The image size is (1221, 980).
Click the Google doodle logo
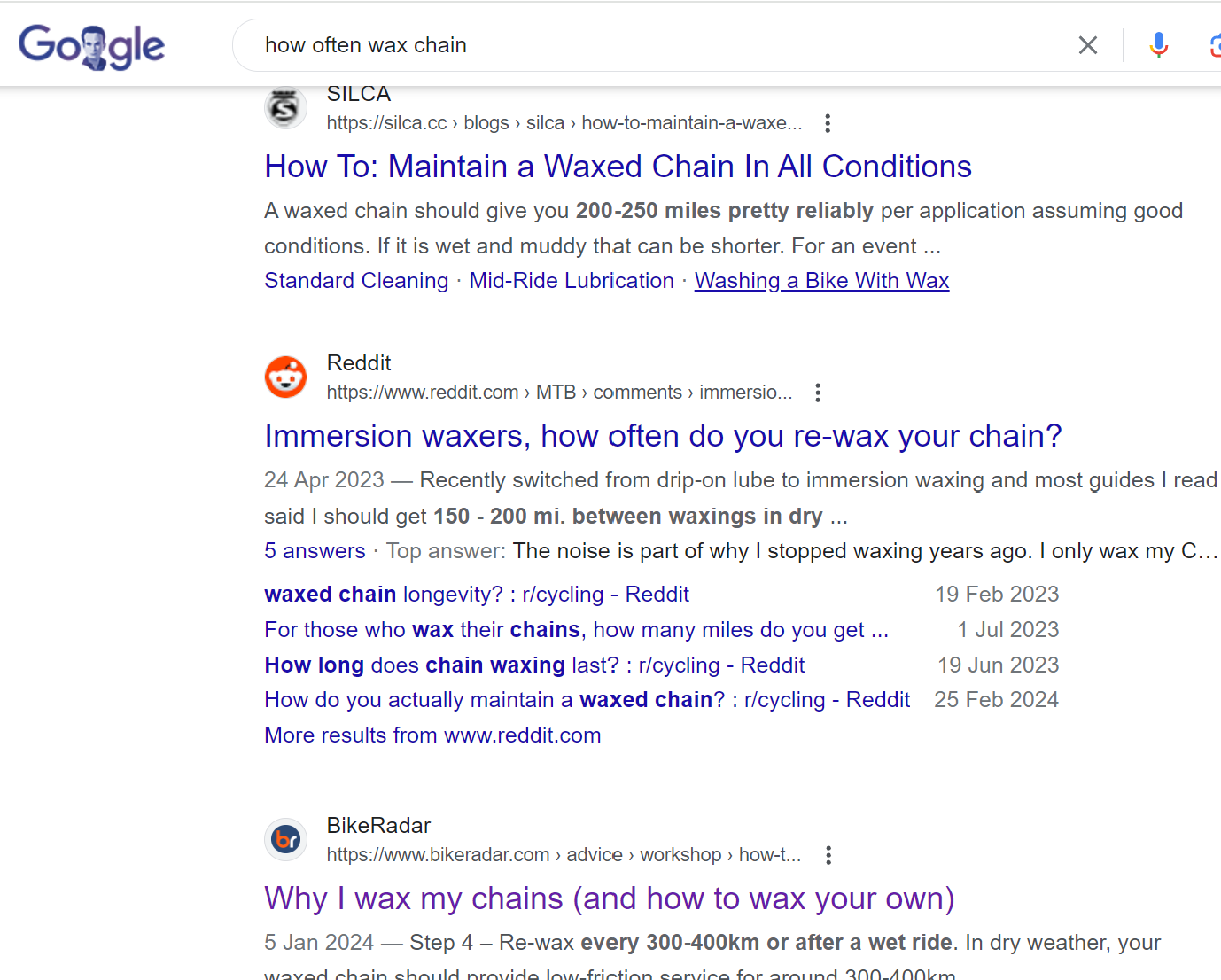click(91, 46)
